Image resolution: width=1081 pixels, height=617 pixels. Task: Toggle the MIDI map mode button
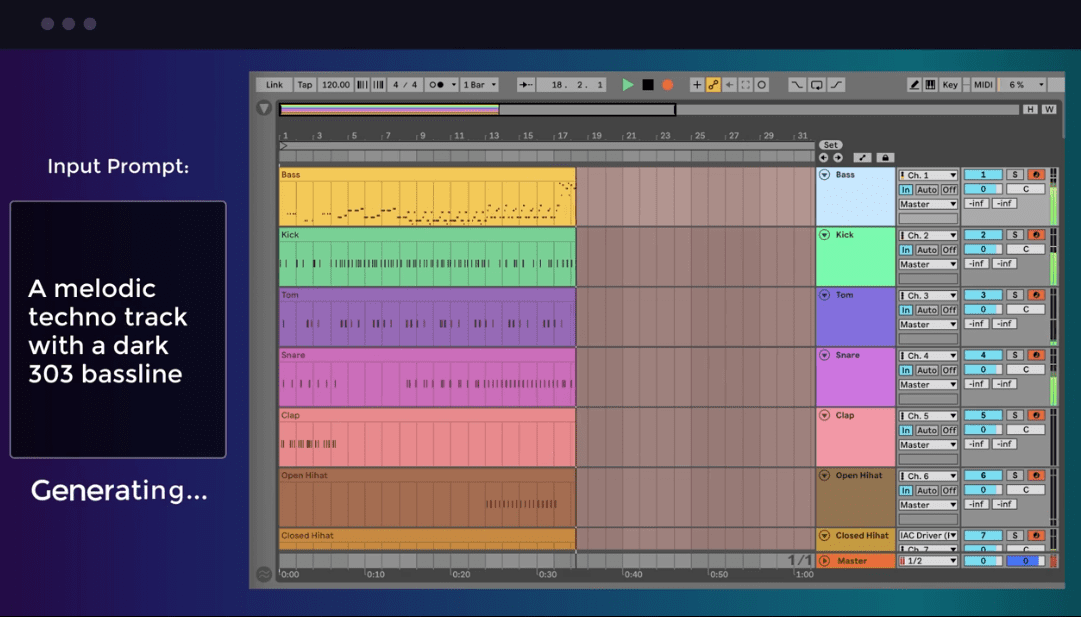click(x=983, y=85)
